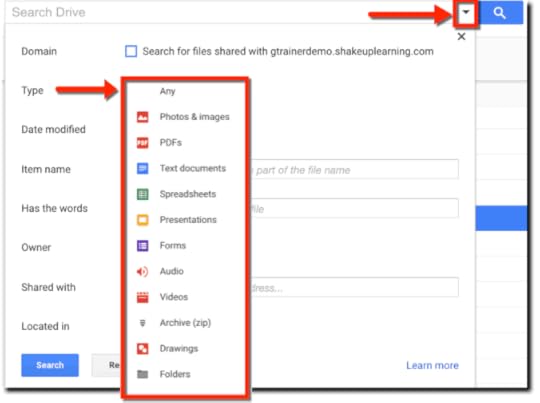Close the advanced search panel
This screenshot has width=540, height=403.
click(x=461, y=37)
